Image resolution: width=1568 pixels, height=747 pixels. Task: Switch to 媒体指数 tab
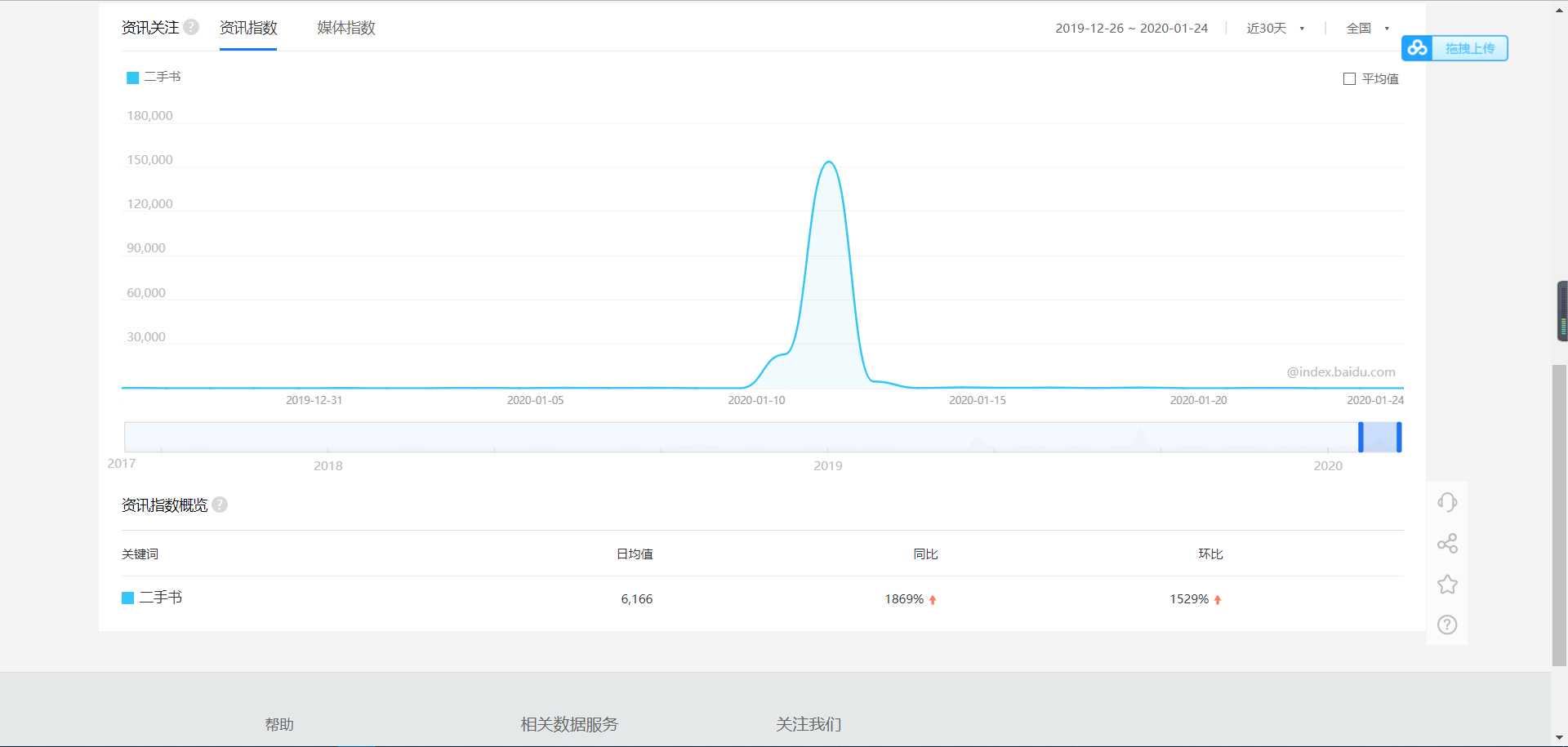point(346,28)
